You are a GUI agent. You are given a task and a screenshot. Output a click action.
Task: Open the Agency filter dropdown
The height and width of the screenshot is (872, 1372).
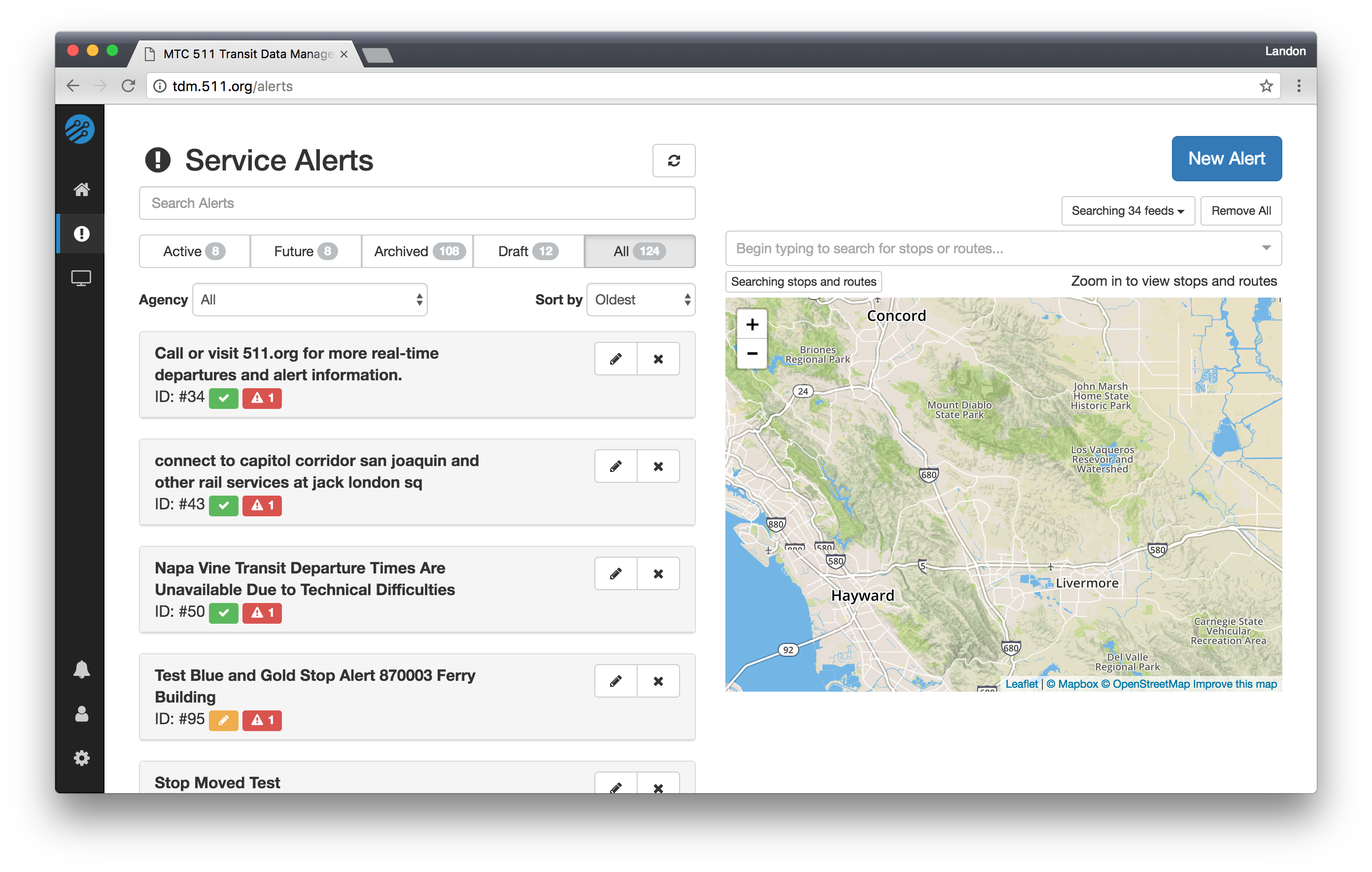tap(310, 300)
